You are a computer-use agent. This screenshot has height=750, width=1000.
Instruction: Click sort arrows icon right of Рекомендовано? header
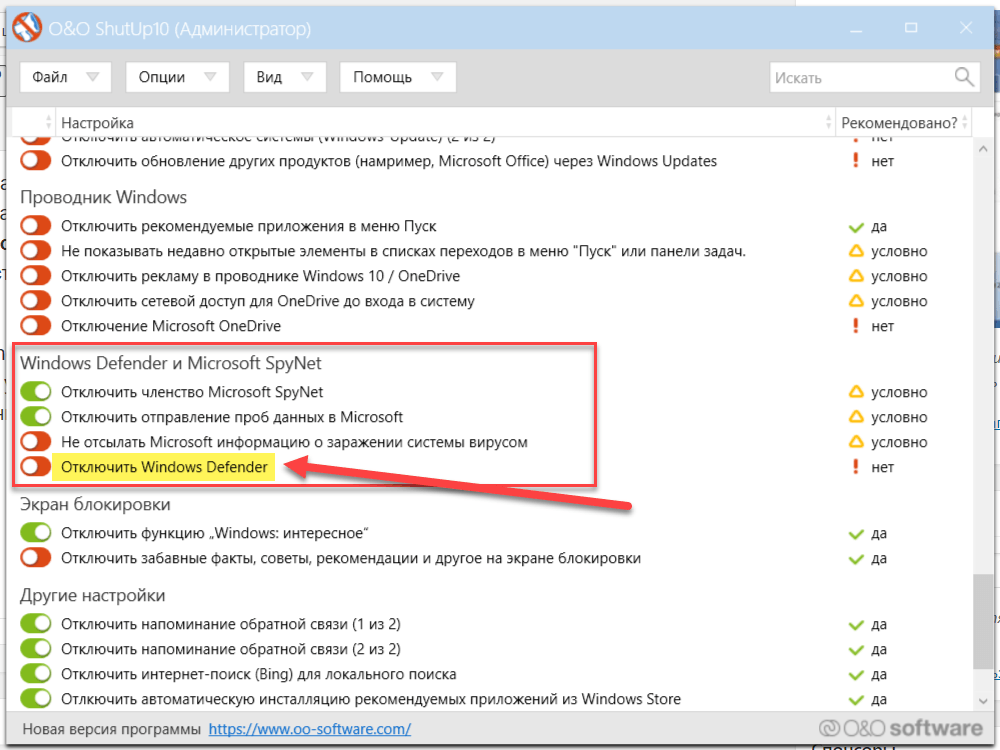[x=965, y=122]
